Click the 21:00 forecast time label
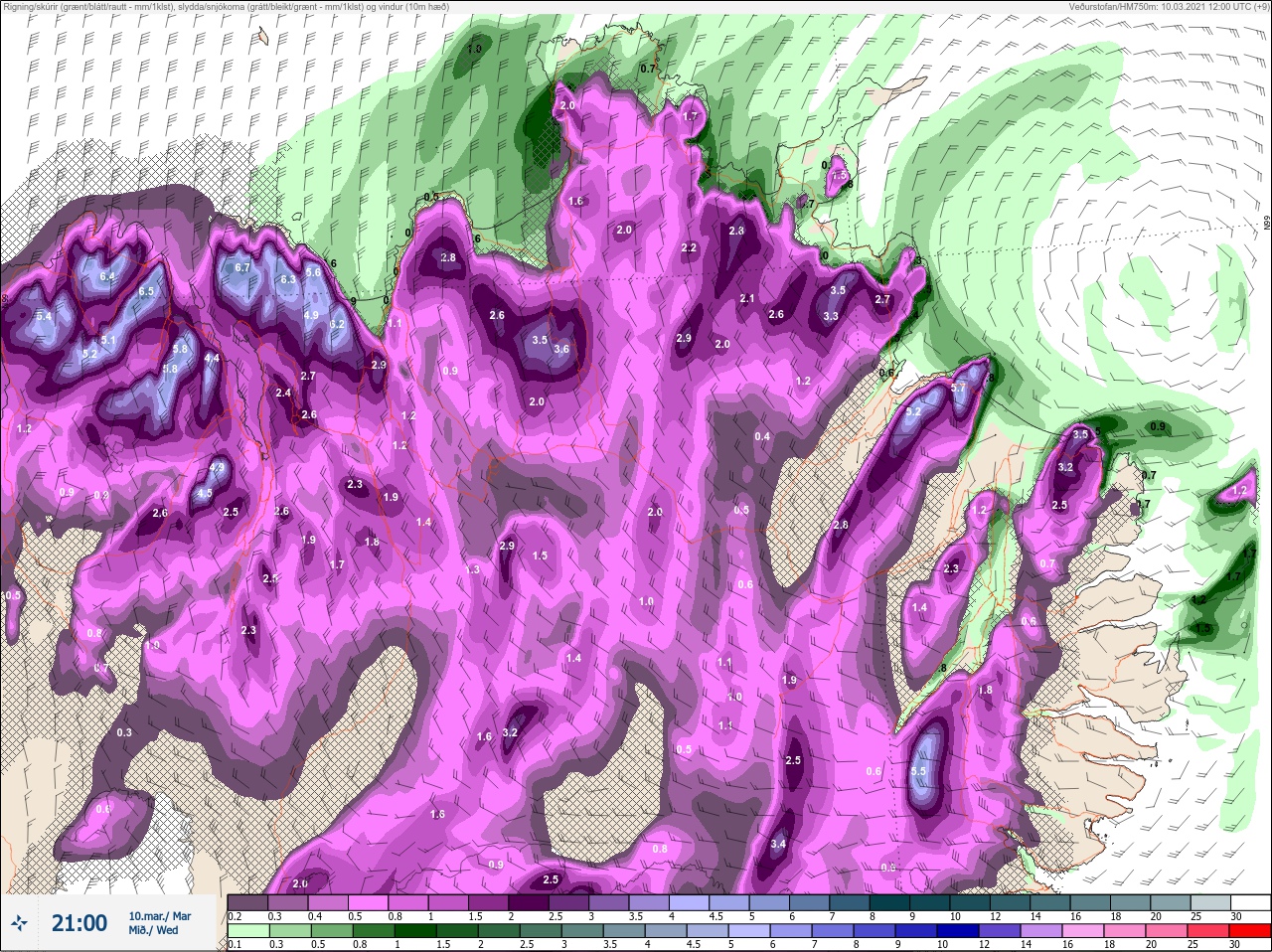The width and height of the screenshot is (1272, 952). tap(79, 923)
